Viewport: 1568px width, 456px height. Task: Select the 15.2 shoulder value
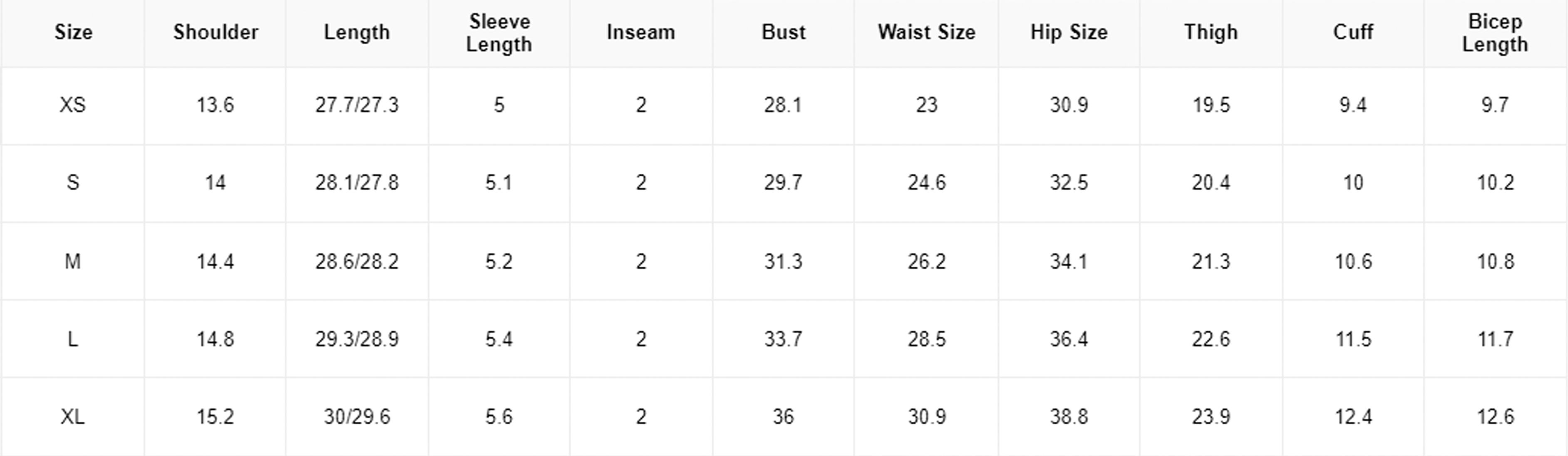point(216,417)
